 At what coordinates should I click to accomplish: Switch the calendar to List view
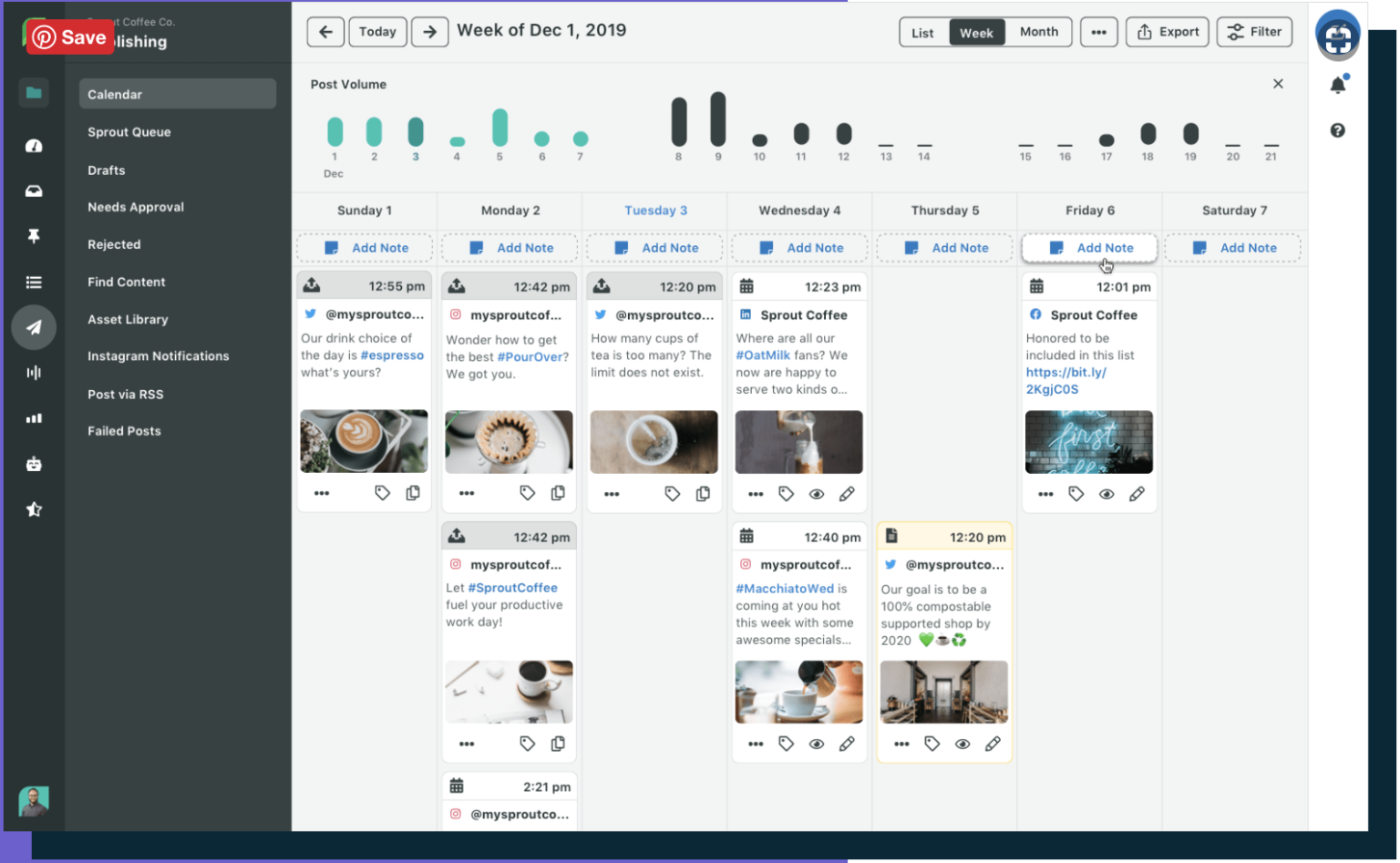click(922, 32)
